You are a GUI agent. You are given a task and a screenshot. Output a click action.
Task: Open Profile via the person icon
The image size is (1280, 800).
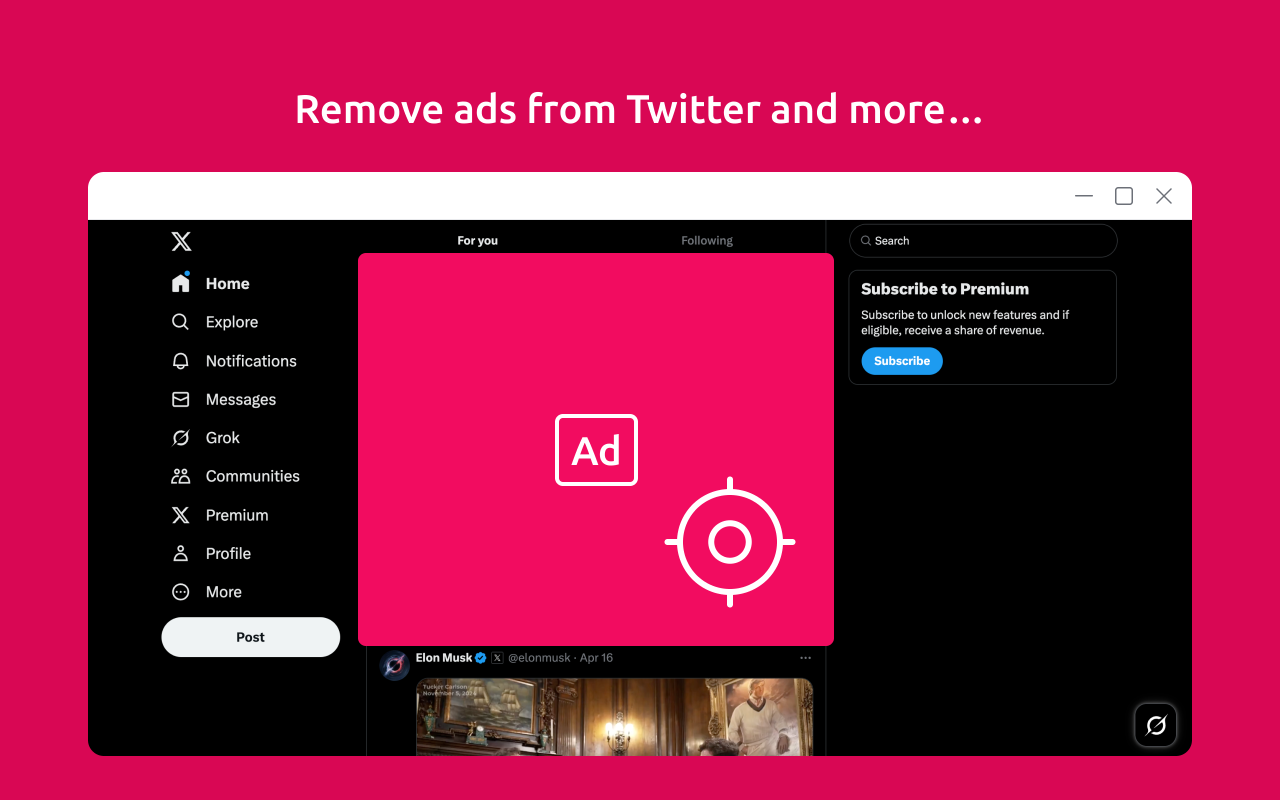tap(181, 553)
